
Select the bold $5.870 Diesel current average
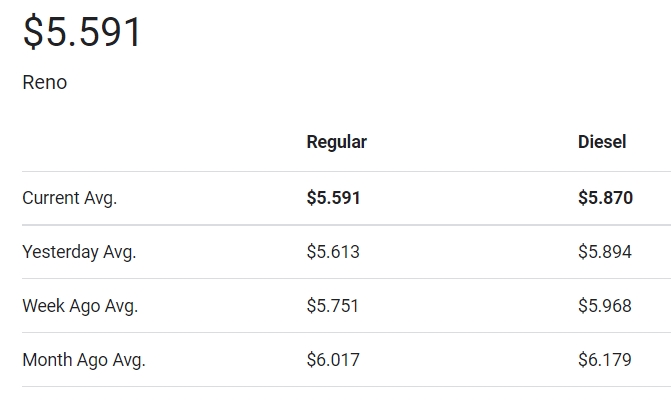point(605,198)
